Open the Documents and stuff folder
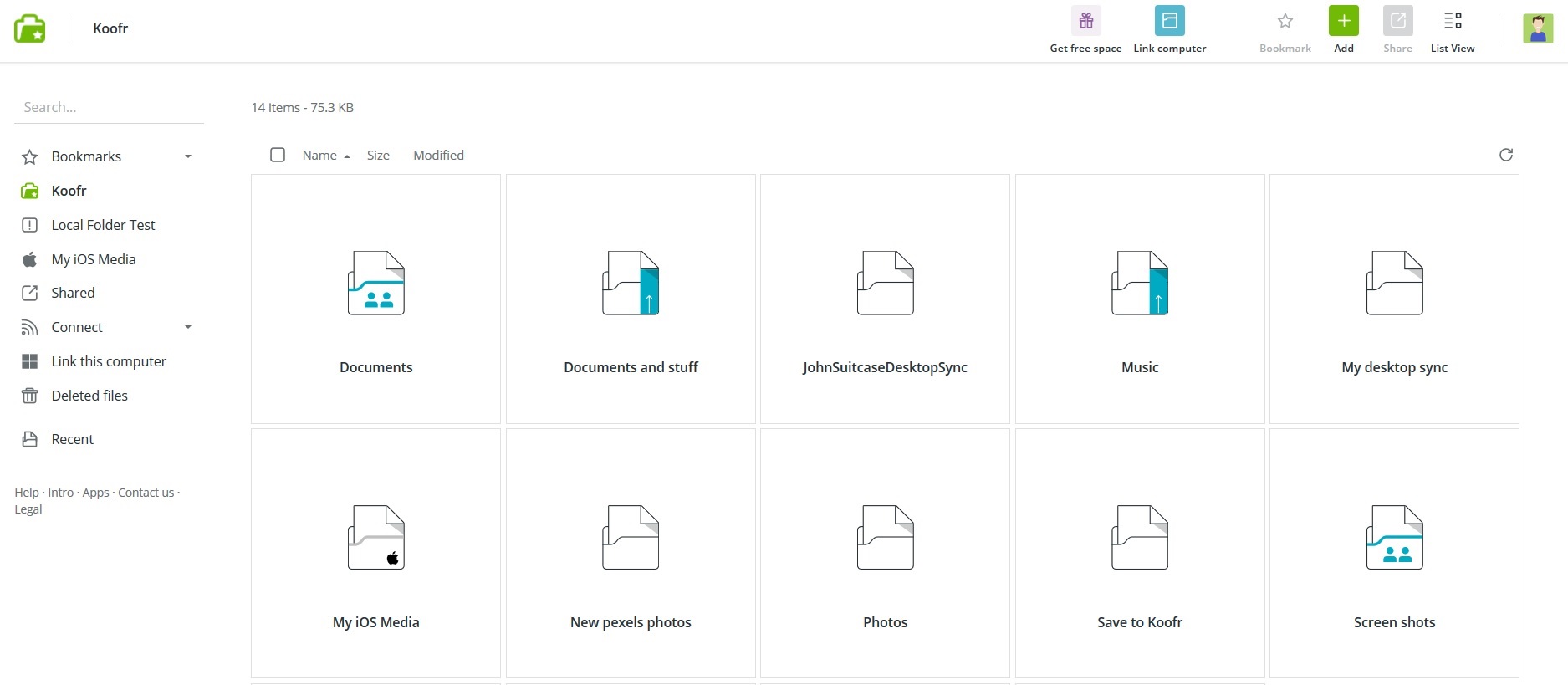Viewport: 1568px width, 685px height. click(x=631, y=299)
